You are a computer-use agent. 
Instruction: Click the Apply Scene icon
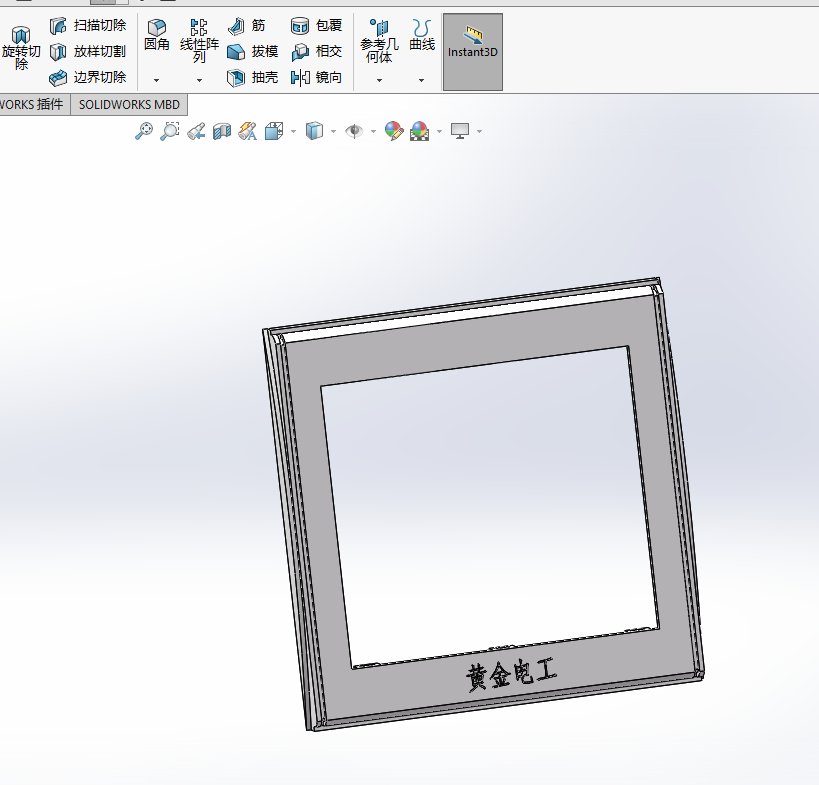tap(419, 131)
